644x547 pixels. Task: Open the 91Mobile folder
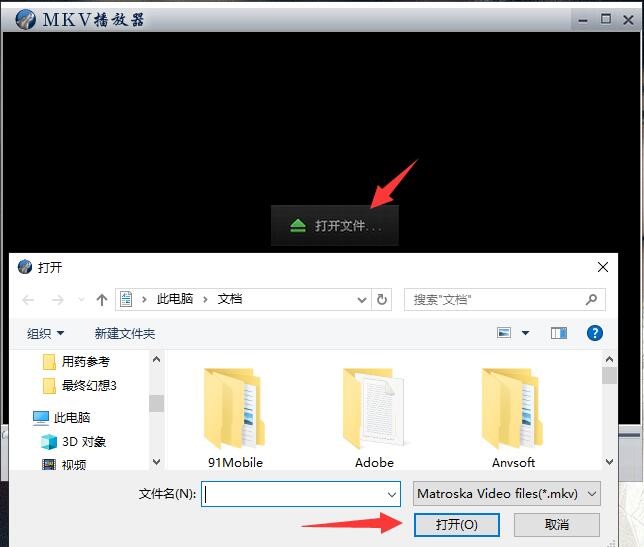(x=235, y=410)
